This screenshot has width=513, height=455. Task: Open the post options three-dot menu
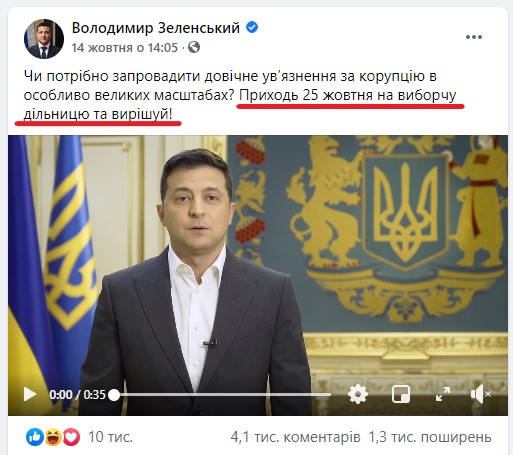[474, 37]
